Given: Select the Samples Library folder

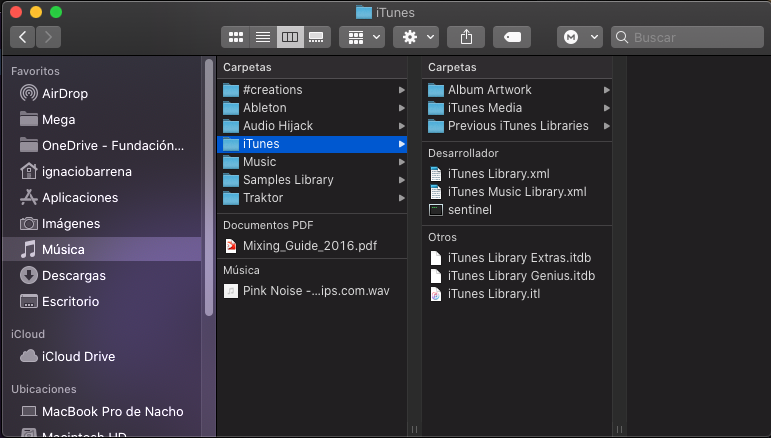Looking at the screenshot, I should pos(312,180).
